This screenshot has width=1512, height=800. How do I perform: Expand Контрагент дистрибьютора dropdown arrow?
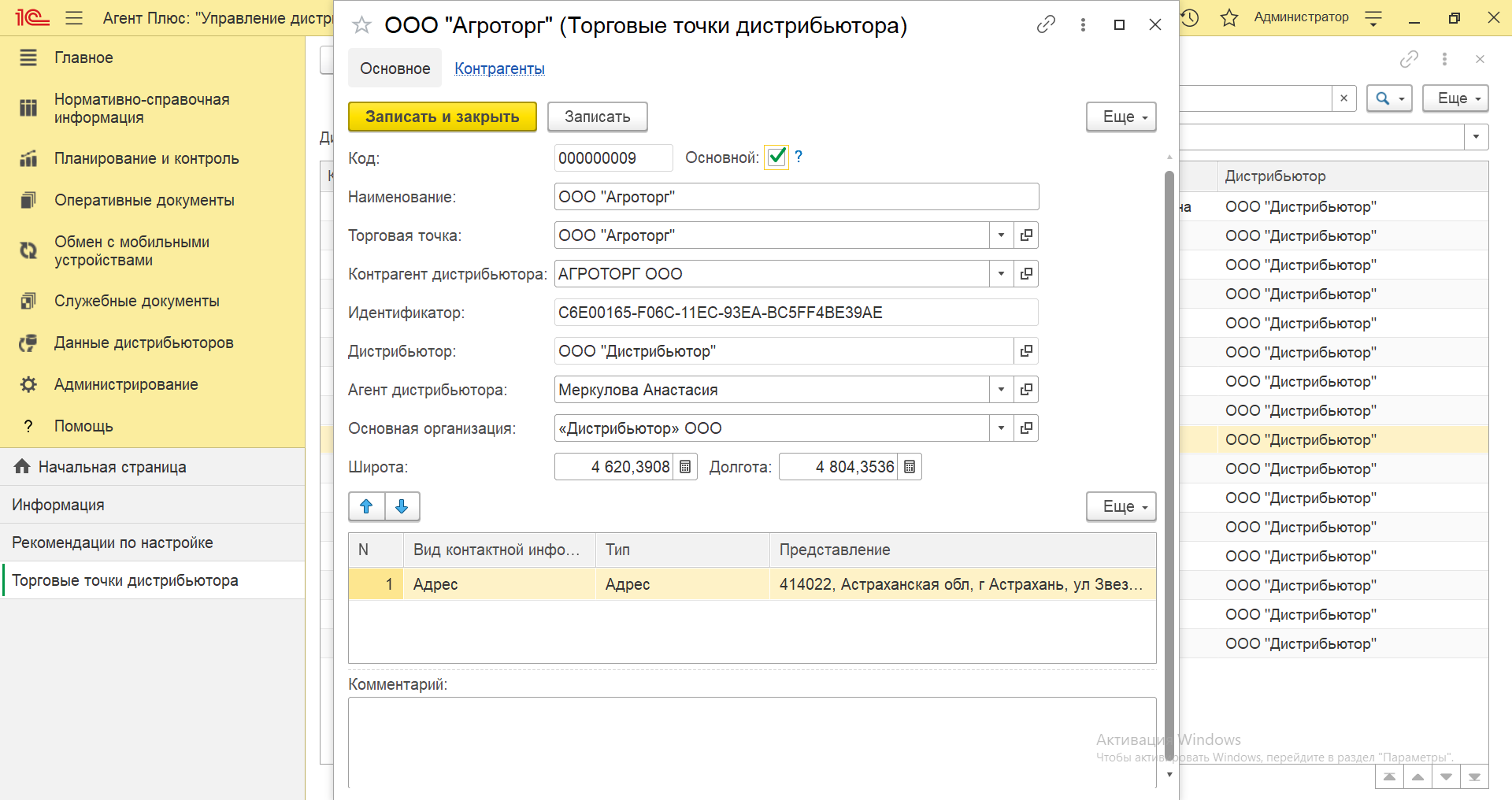[x=1001, y=273]
